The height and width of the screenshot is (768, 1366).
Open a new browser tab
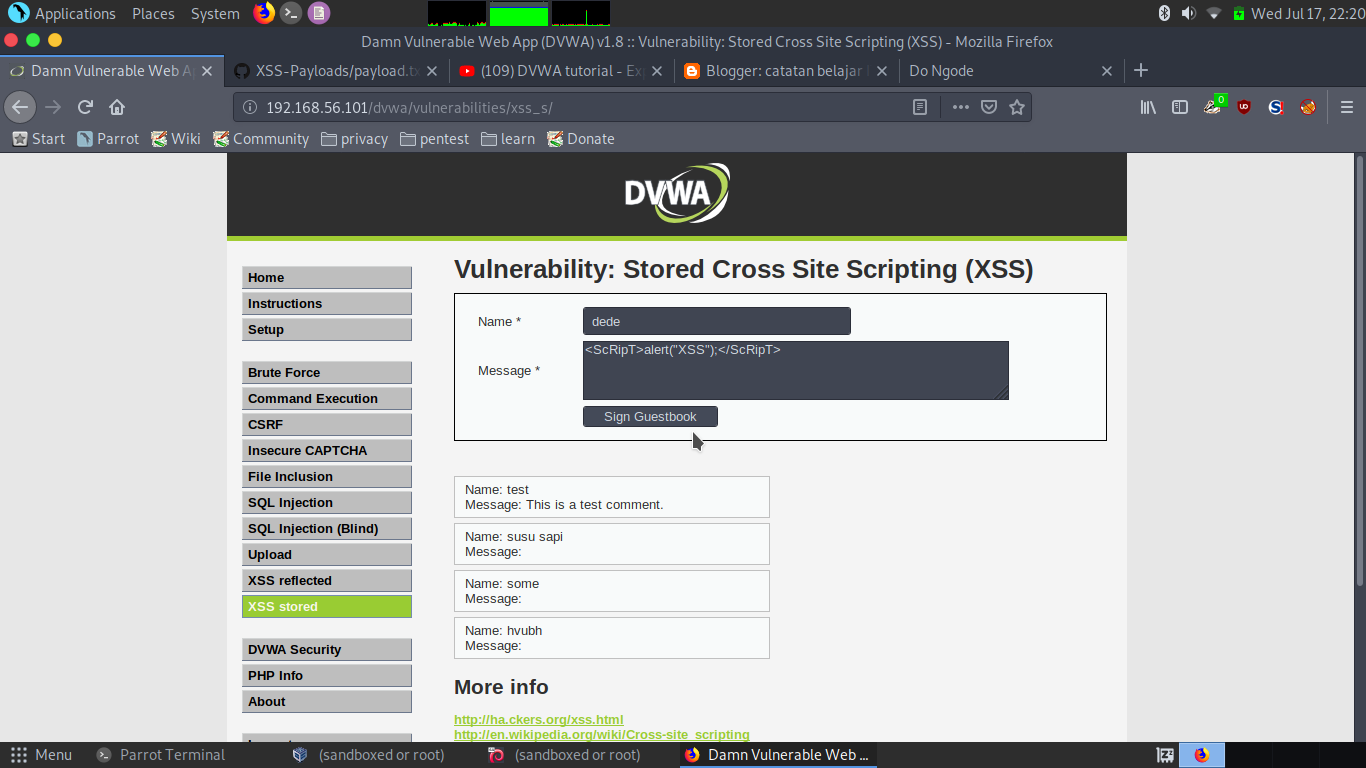pyautogui.click(x=1141, y=70)
